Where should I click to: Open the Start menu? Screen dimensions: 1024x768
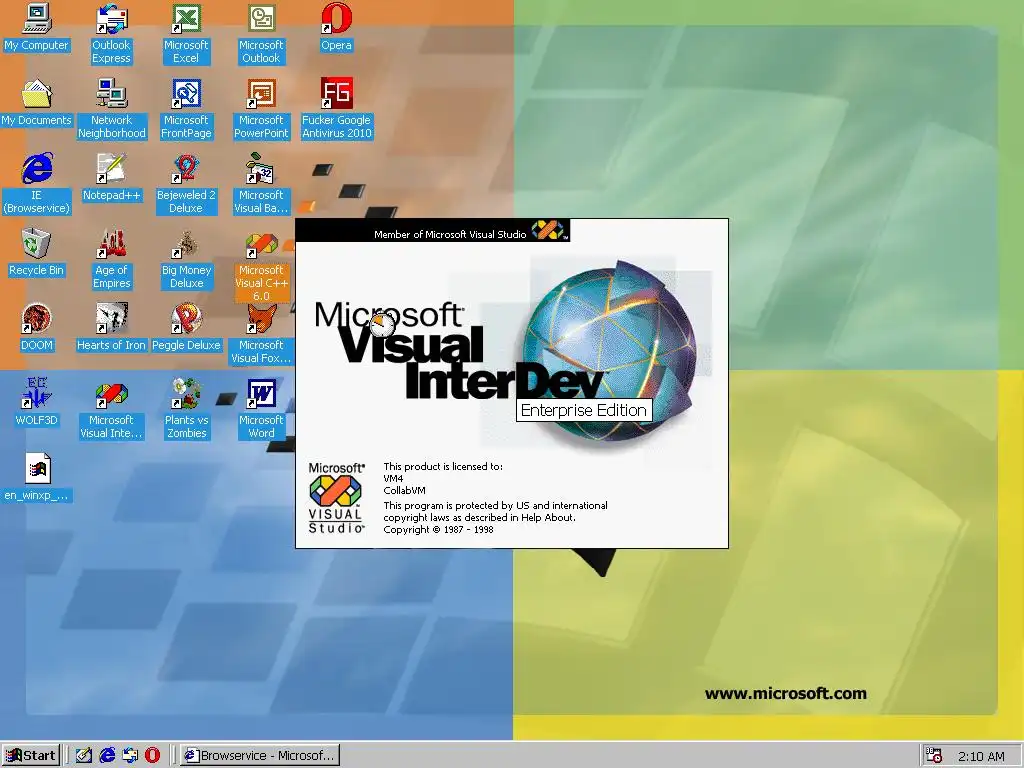pyautogui.click(x=31, y=756)
